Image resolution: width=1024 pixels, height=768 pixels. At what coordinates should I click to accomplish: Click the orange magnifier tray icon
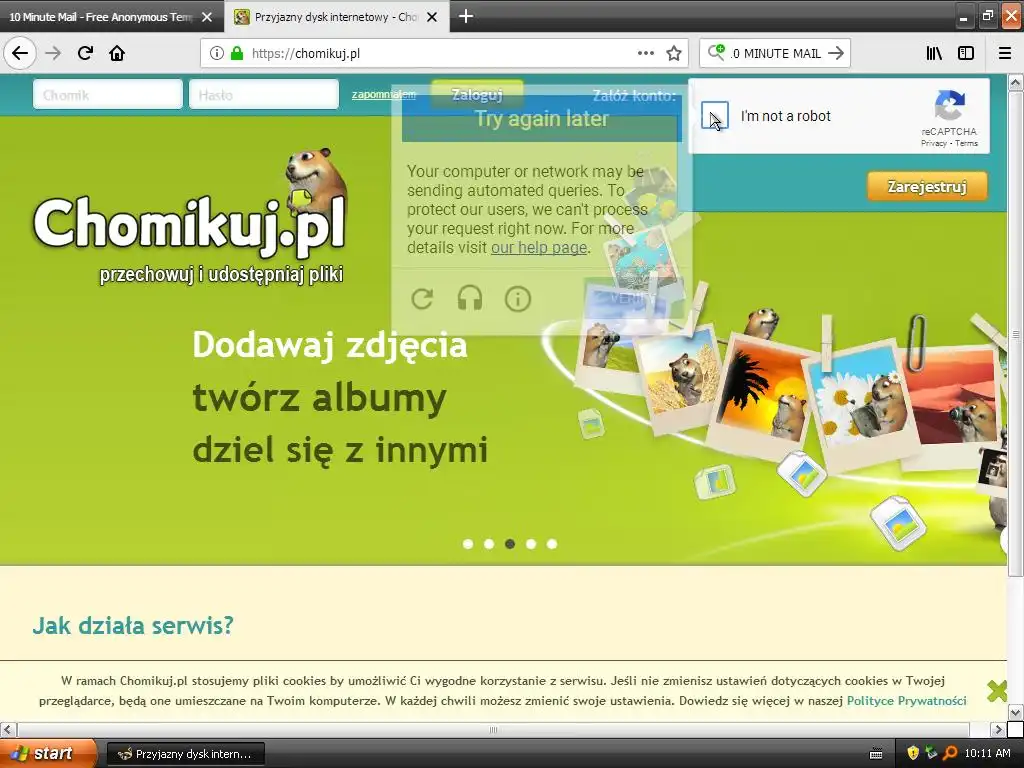coord(950,754)
